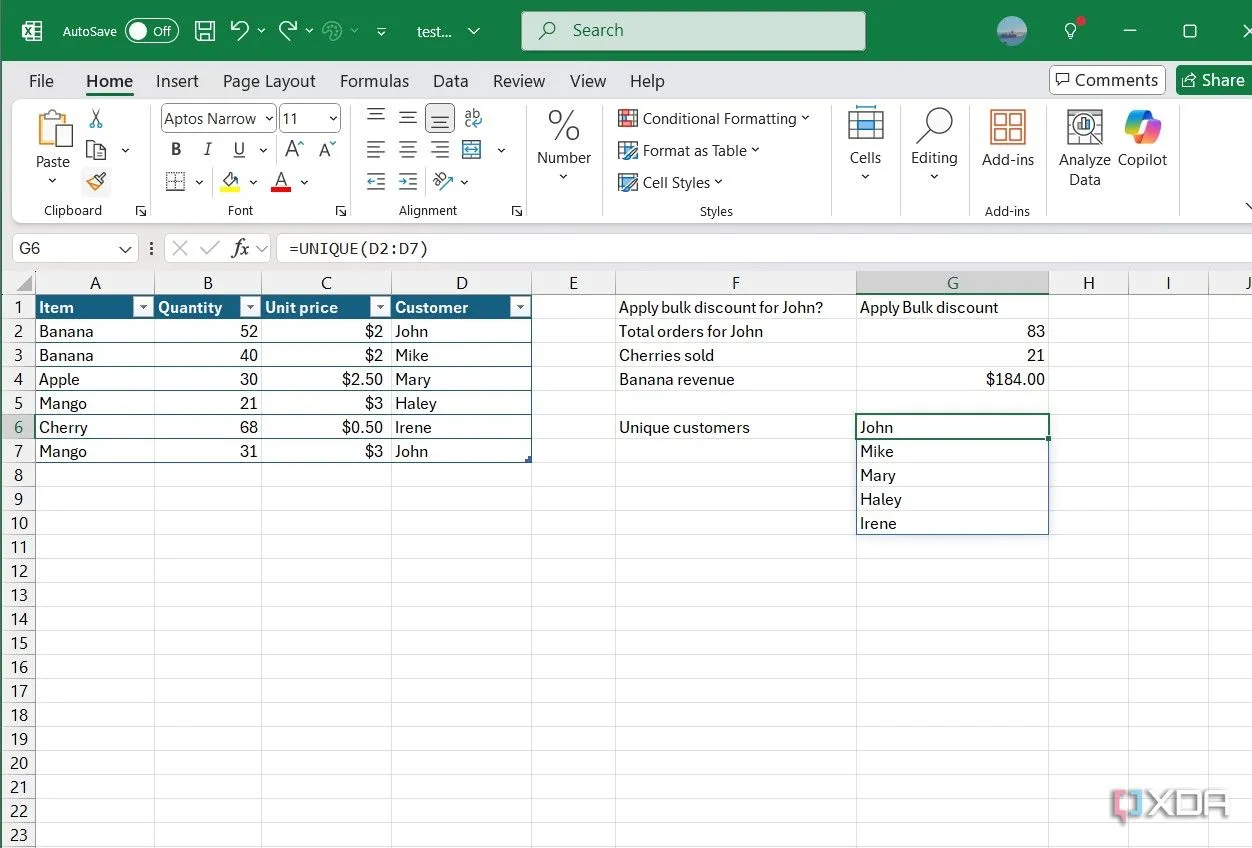Open Item column filter dropdown
This screenshot has width=1252, height=848.
(143, 308)
